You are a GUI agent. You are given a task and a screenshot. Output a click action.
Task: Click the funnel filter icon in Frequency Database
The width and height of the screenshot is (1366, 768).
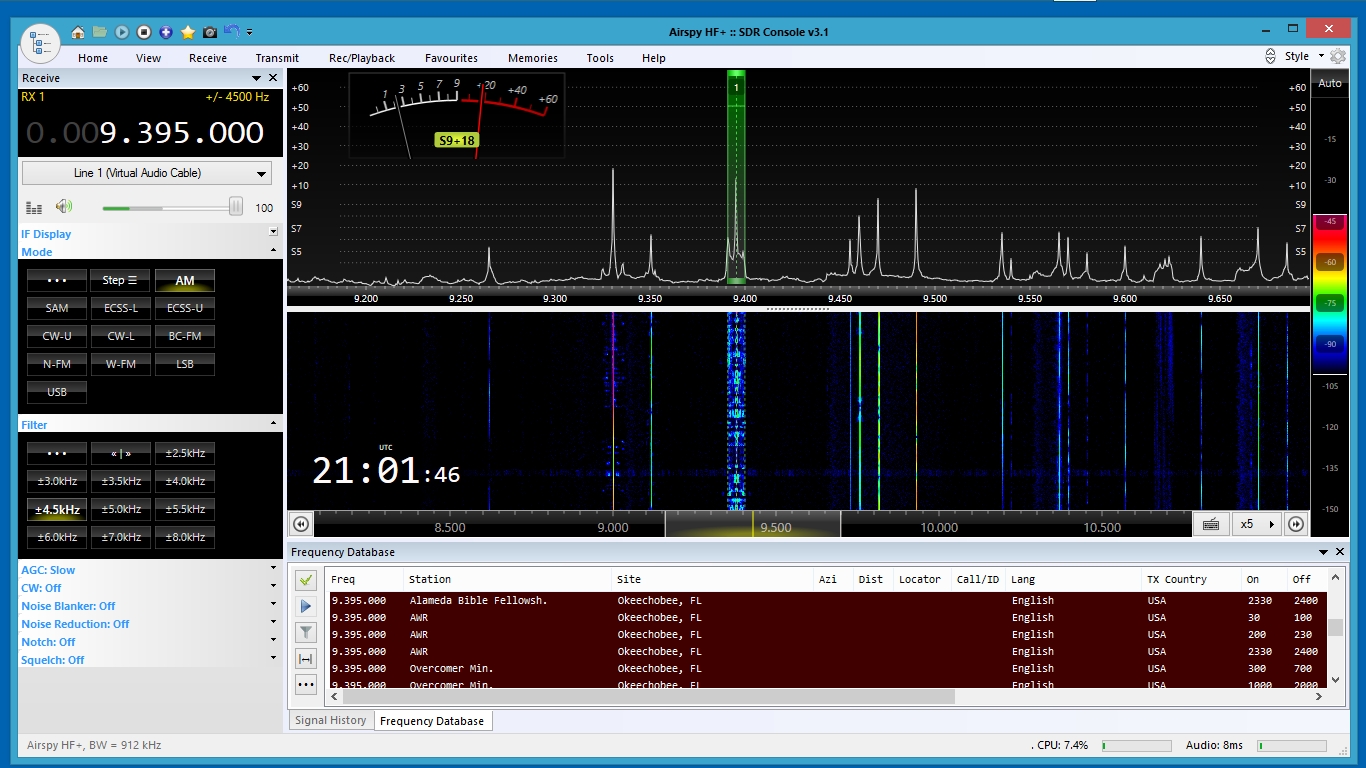(306, 632)
